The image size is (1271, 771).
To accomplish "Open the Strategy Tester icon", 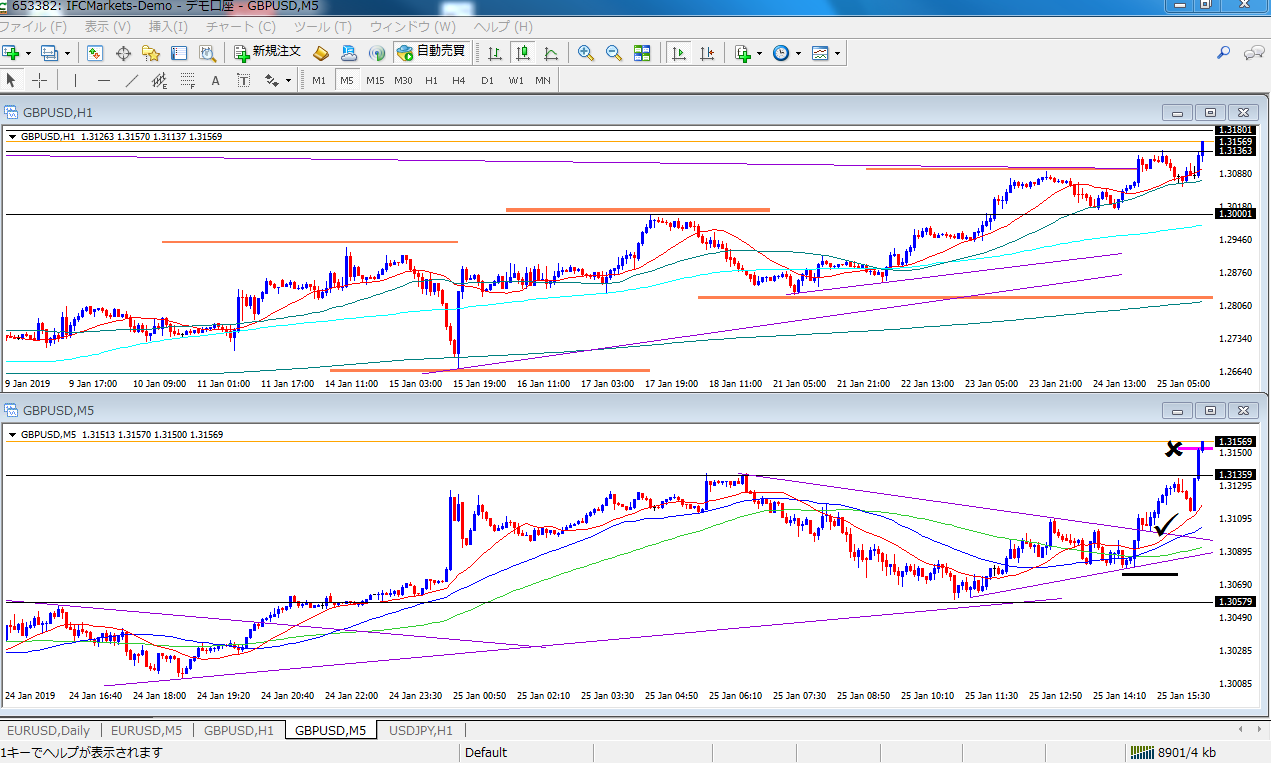I will tap(208, 52).
